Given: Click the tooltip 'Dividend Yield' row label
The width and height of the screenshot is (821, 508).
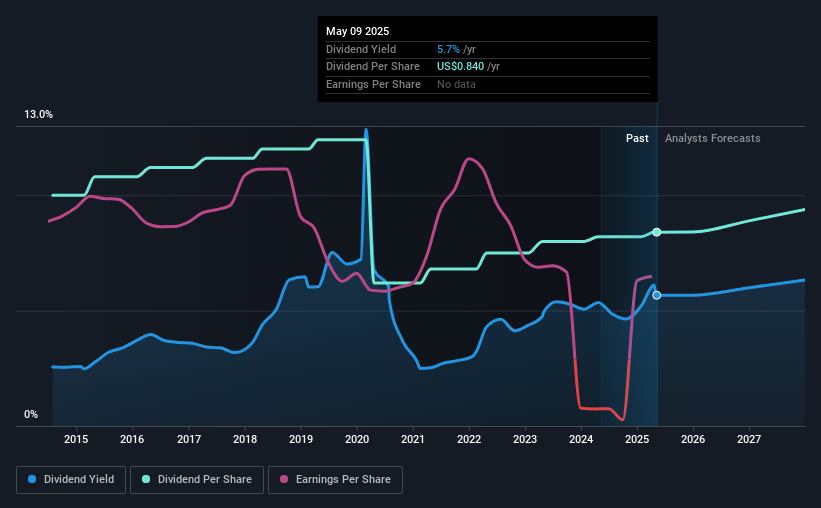Looking at the screenshot, I should click(361, 49).
